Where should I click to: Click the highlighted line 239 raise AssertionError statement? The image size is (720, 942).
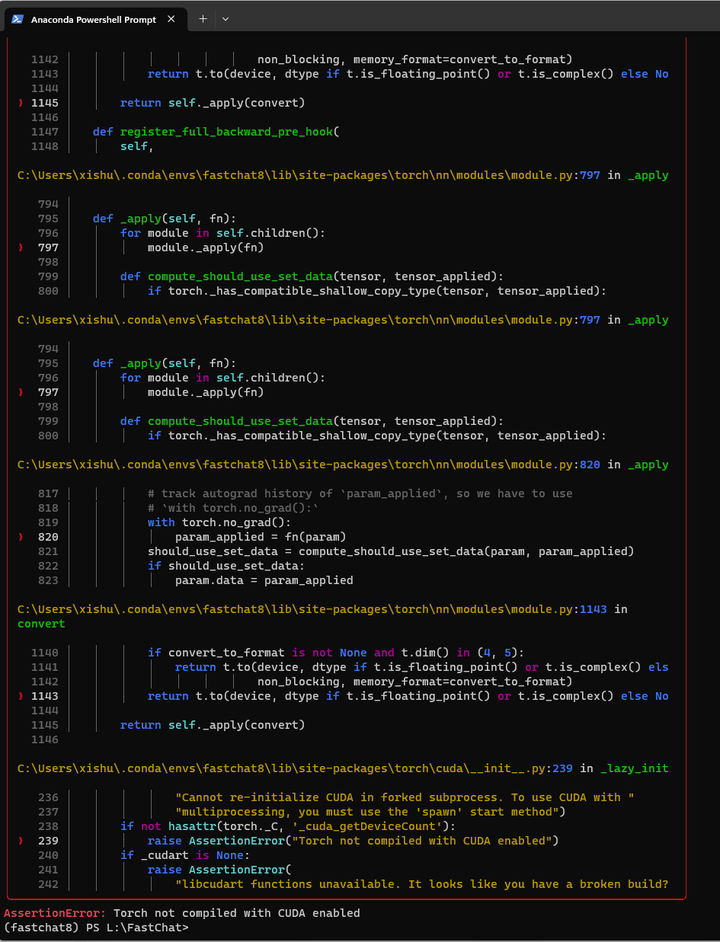[353, 840]
